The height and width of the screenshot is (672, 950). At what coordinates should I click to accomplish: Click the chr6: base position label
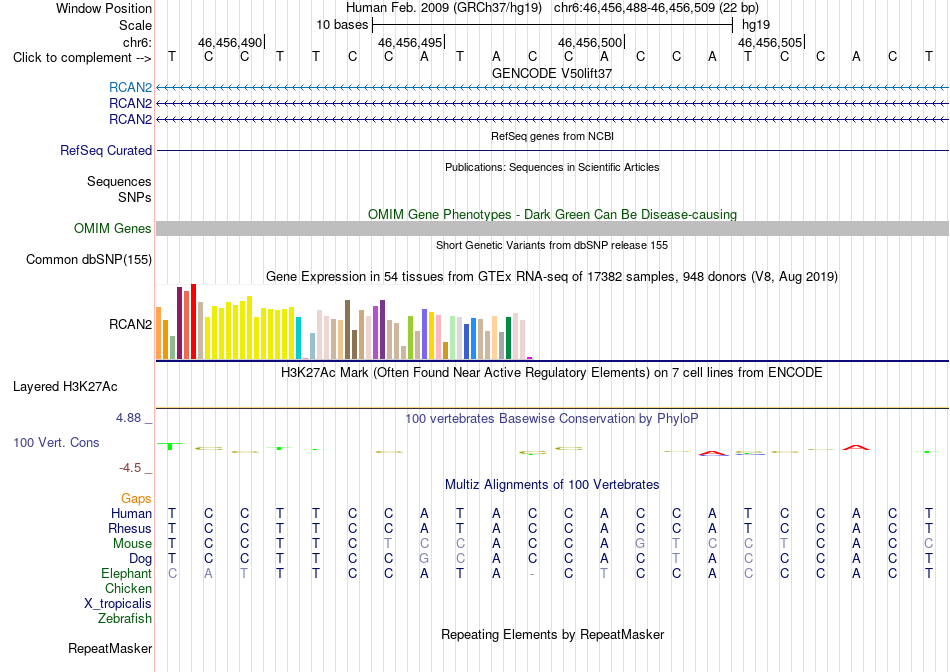(x=137, y=42)
